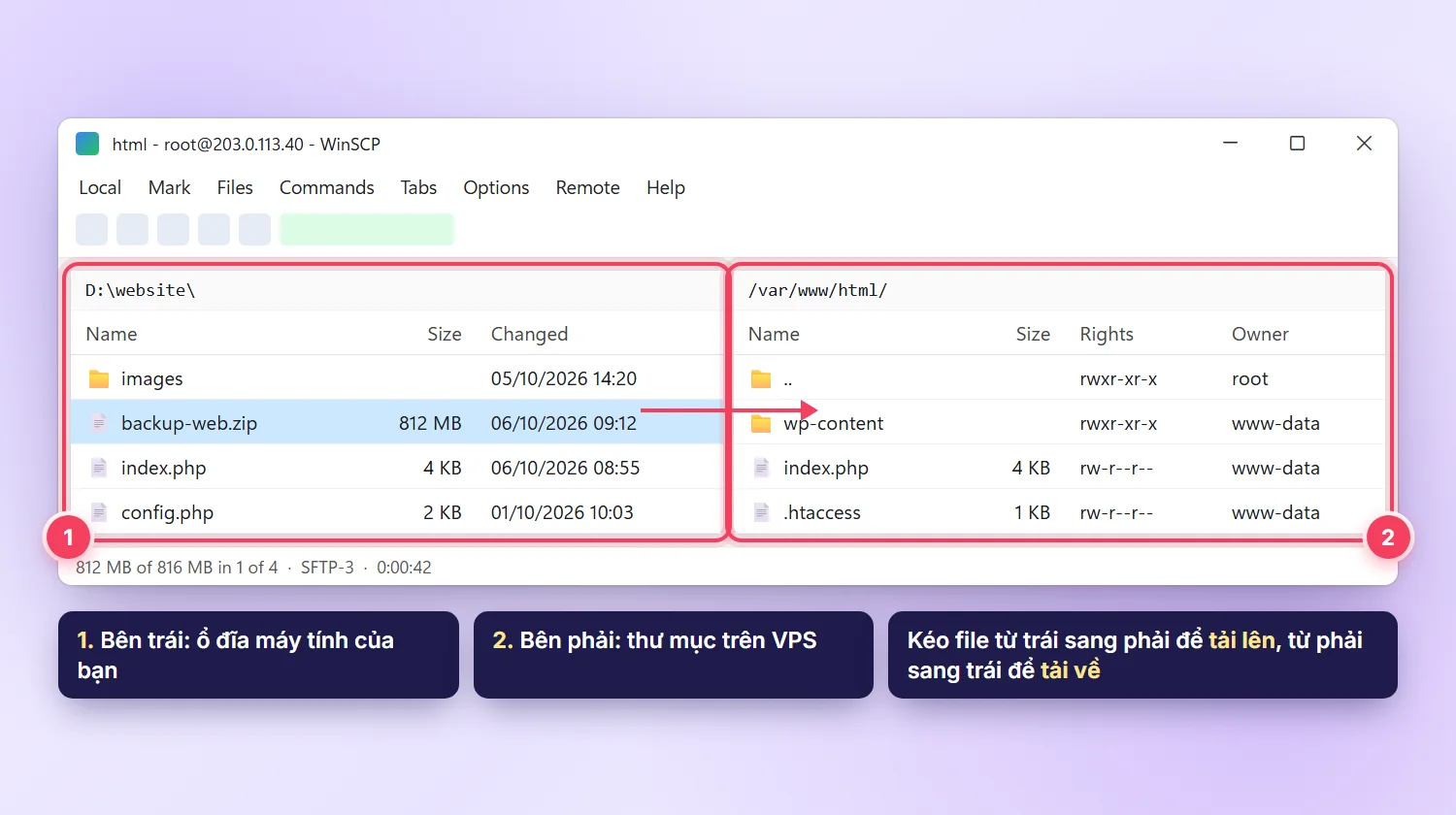Sort local panel by Size column
Viewport: 1456px width, 815px height.
[x=445, y=334]
